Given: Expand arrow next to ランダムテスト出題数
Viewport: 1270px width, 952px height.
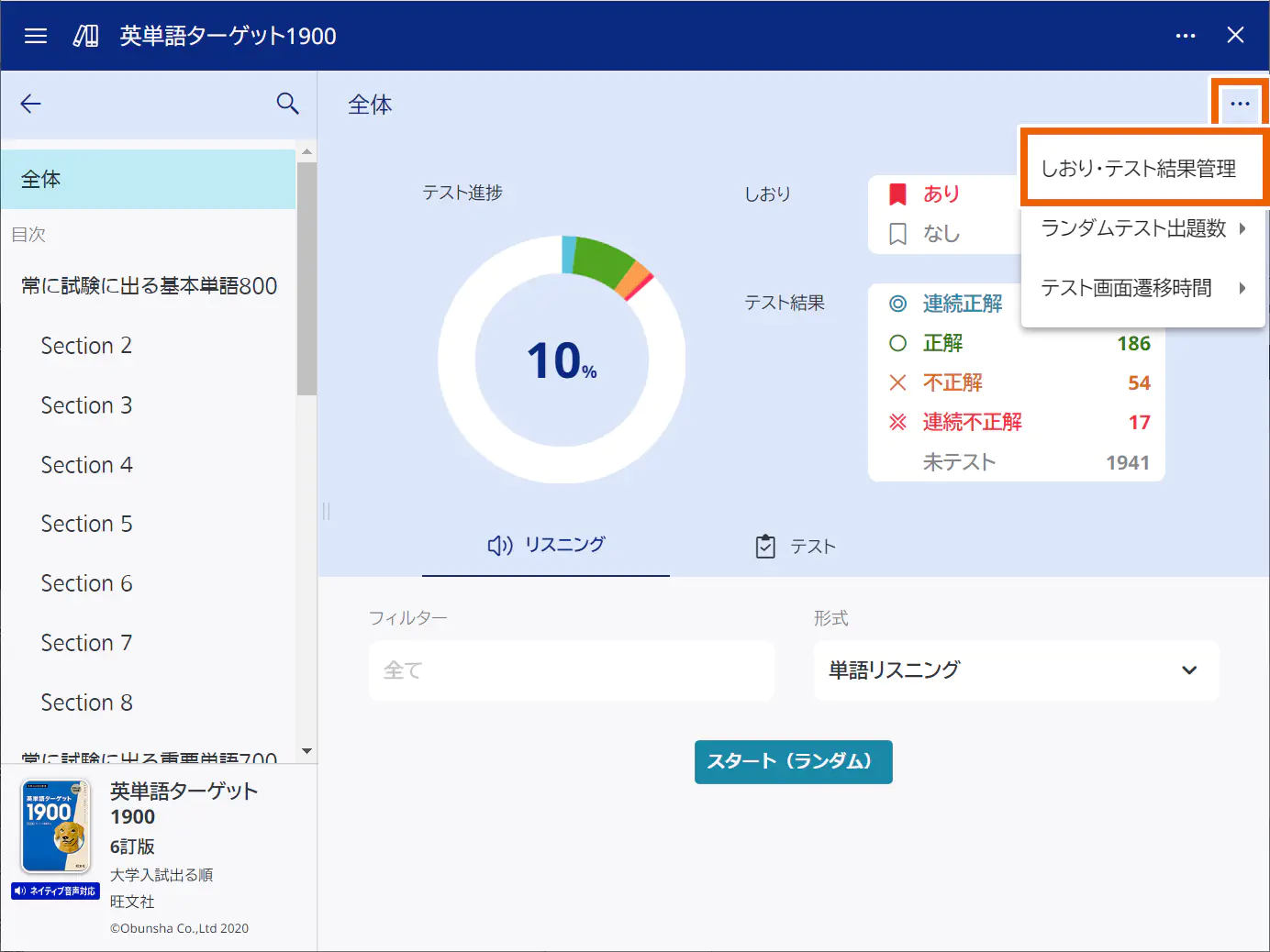Looking at the screenshot, I should click(x=1242, y=228).
